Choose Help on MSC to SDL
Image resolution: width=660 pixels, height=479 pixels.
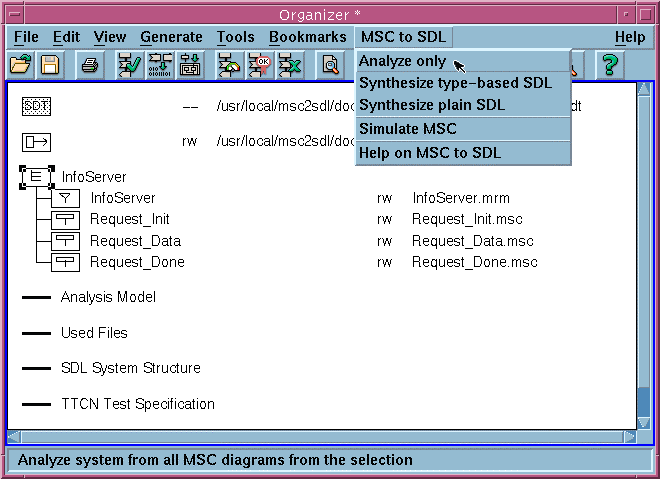coord(463,152)
